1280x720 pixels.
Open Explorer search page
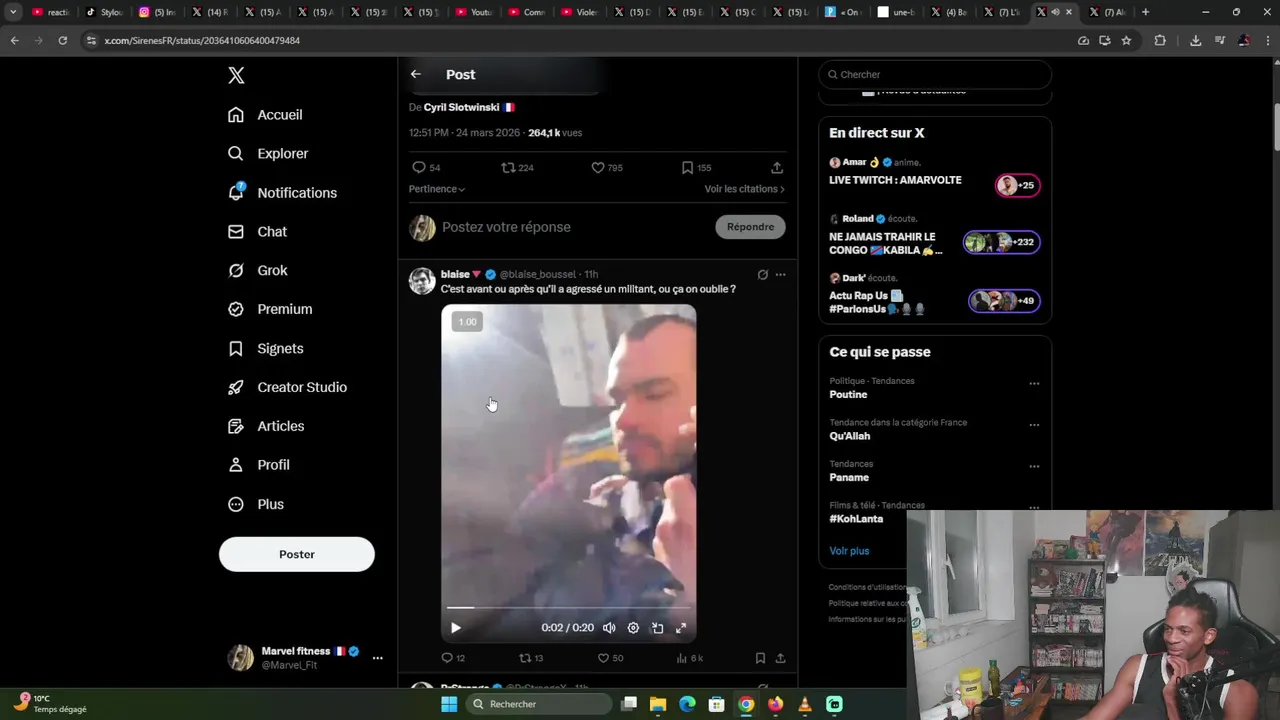268,154
